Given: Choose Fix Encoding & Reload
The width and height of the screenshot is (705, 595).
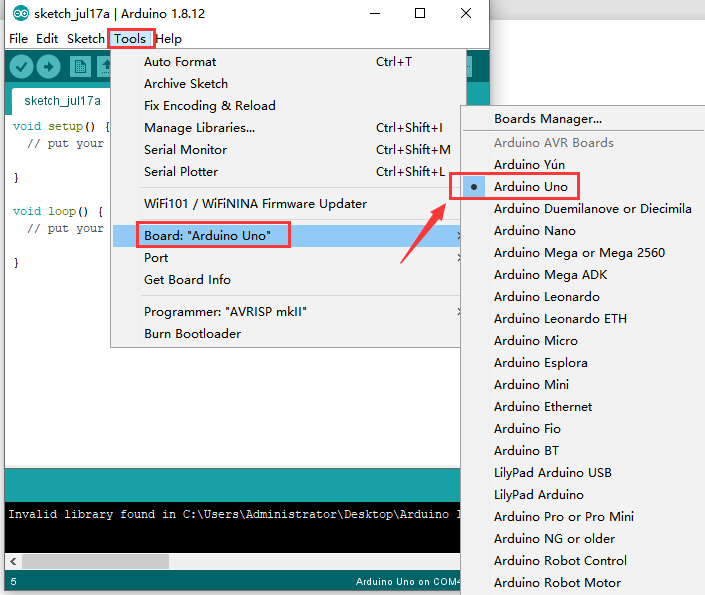Looking at the screenshot, I should click(286, 106).
